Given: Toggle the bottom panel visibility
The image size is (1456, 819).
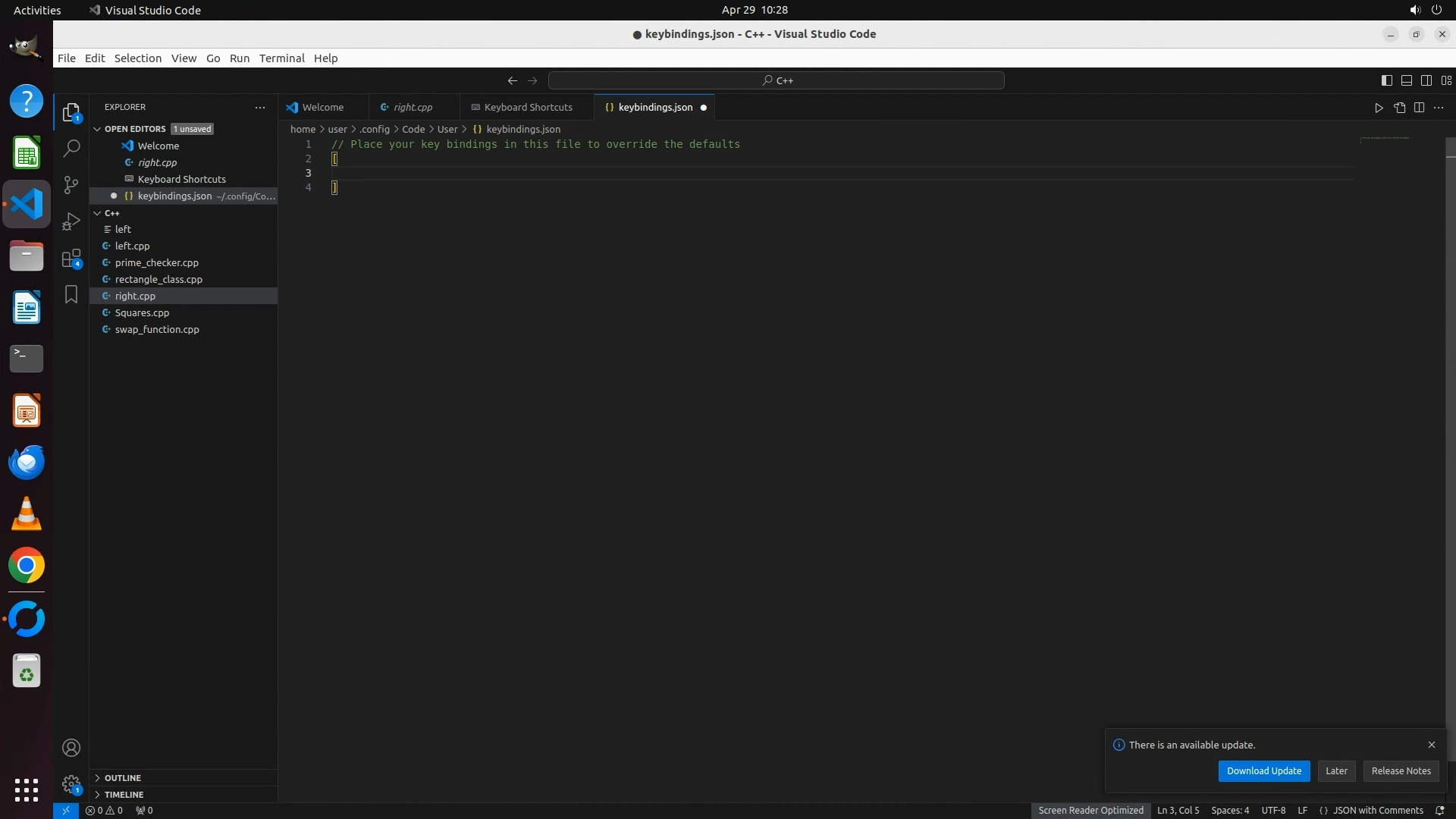Looking at the screenshot, I should click(x=1406, y=80).
